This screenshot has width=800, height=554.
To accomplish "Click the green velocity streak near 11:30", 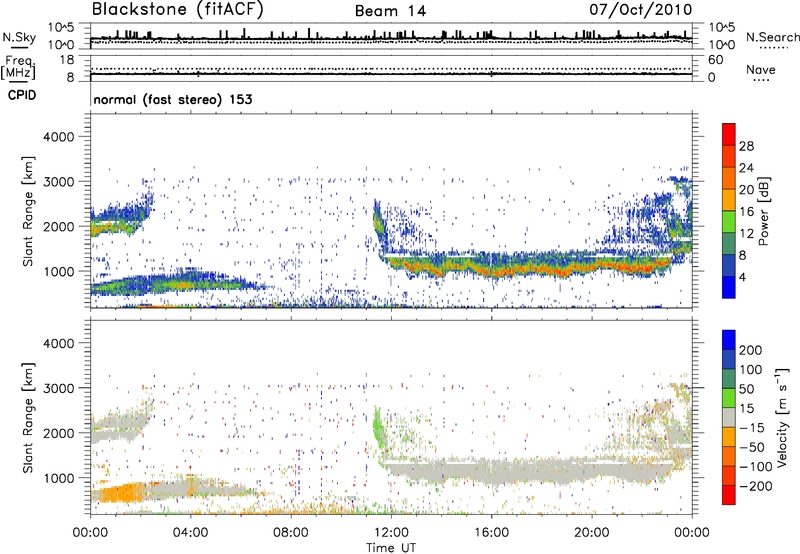I will [x=378, y=427].
